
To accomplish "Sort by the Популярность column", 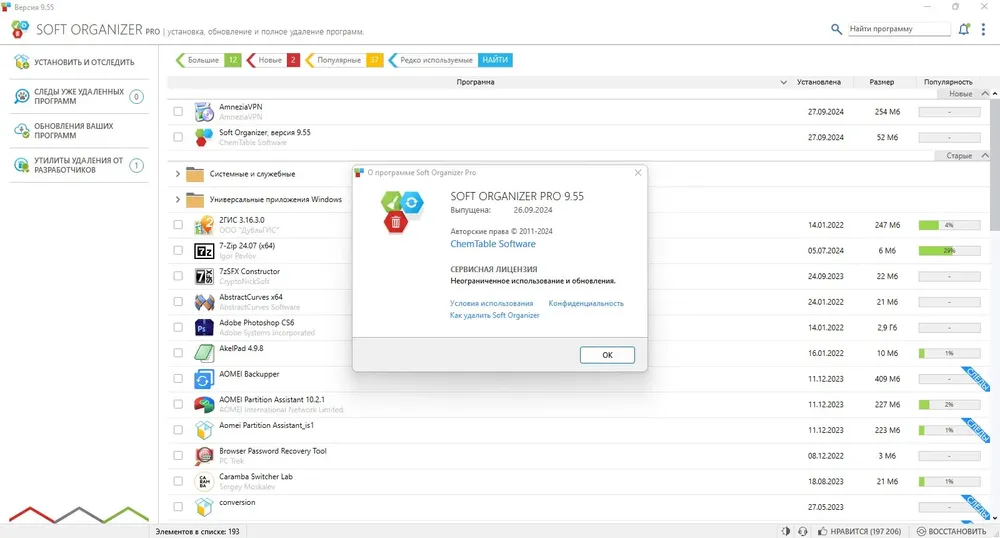I will (948, 82).
